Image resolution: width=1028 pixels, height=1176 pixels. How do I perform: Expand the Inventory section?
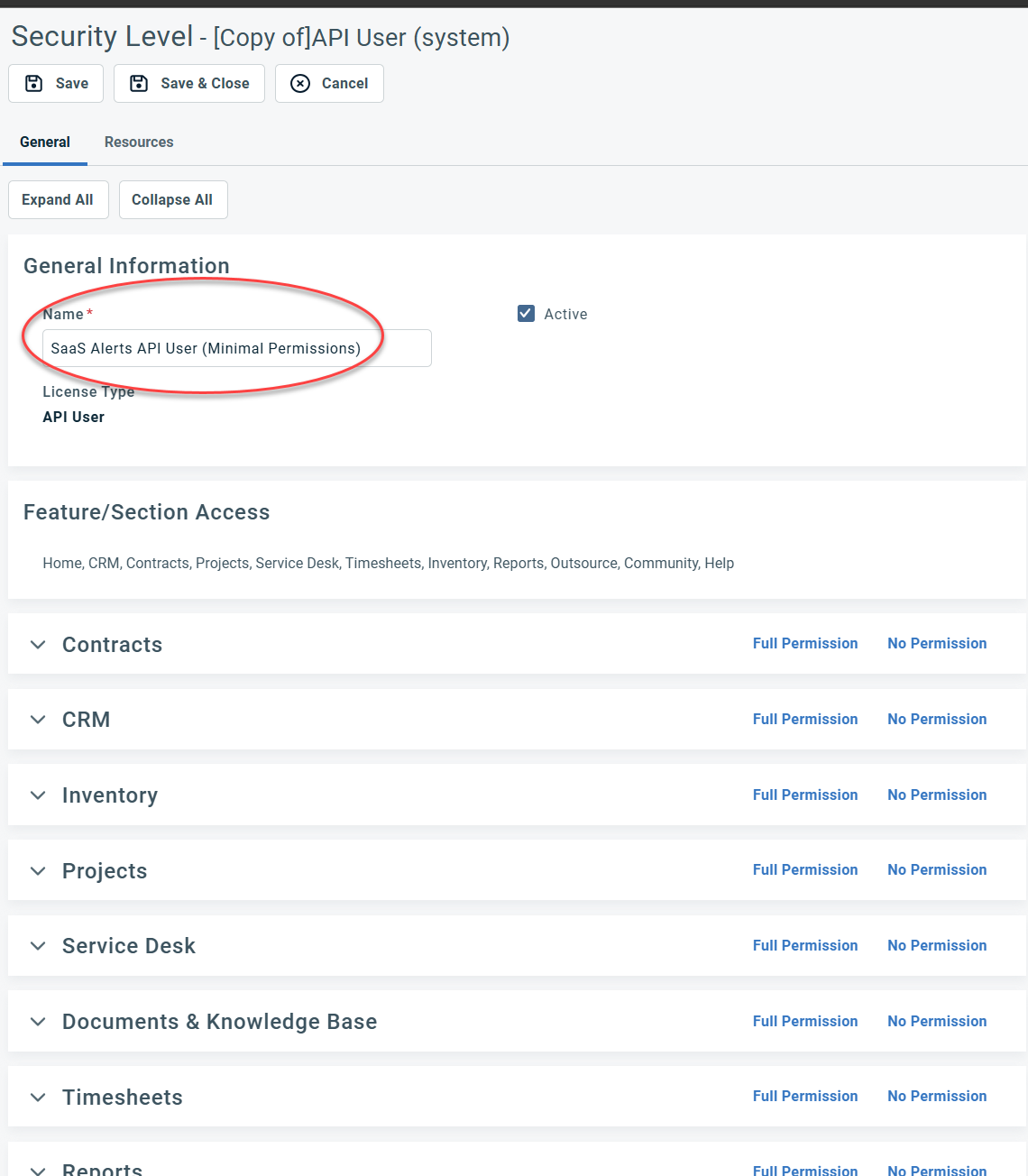(38, 795)
